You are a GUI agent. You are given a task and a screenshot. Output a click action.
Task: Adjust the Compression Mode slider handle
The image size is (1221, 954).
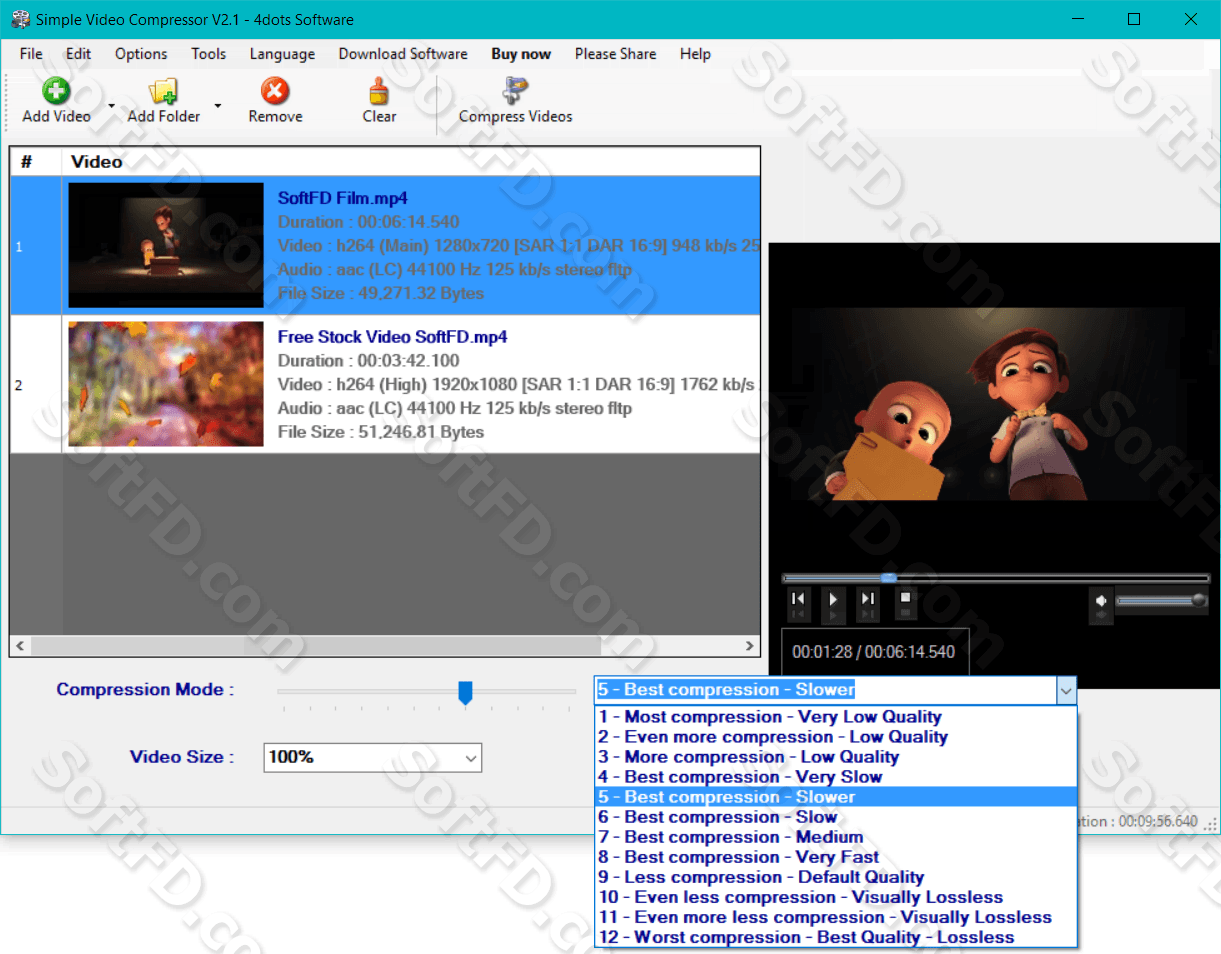pos(465,692)
